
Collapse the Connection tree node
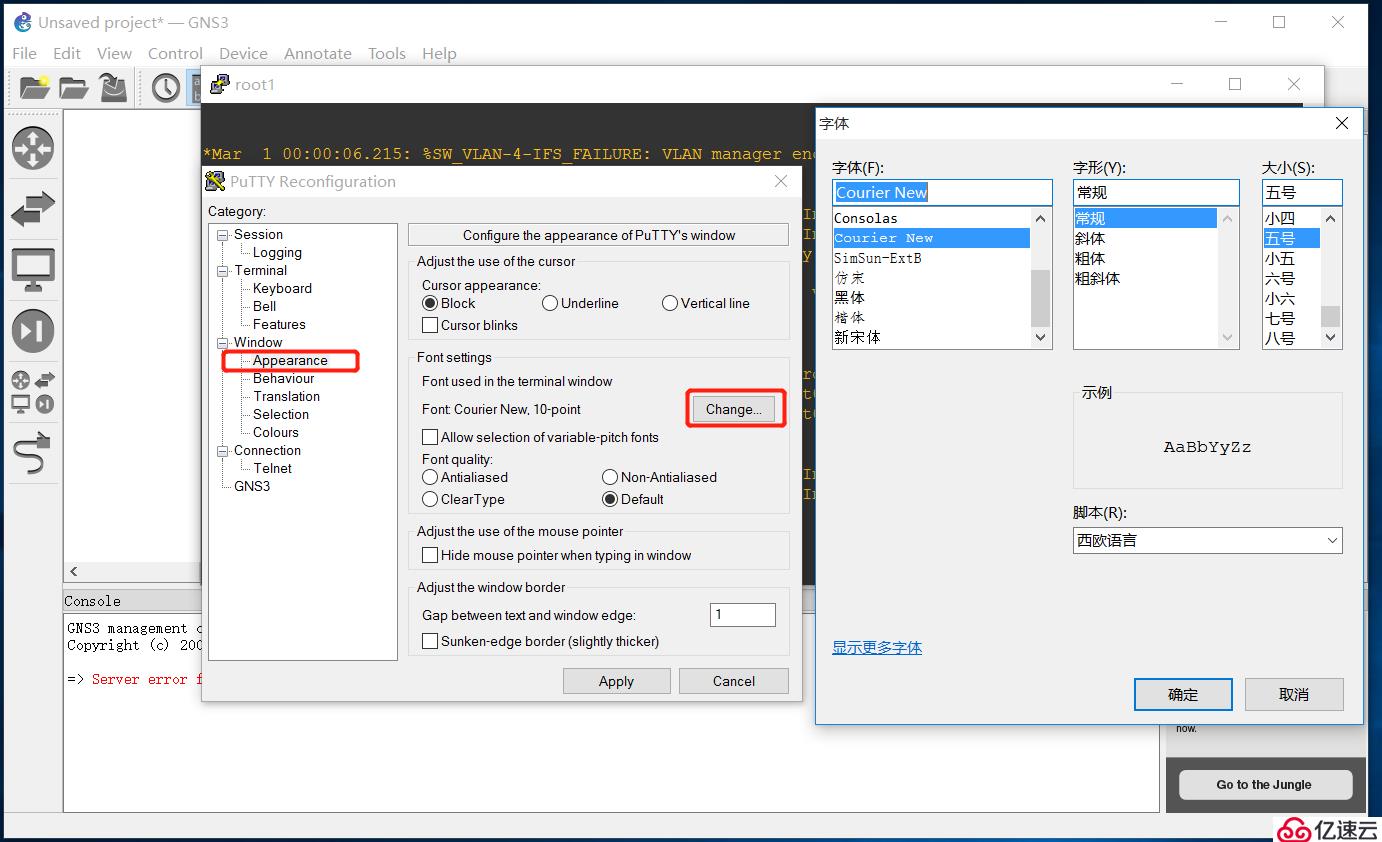(x=222, y=451)
